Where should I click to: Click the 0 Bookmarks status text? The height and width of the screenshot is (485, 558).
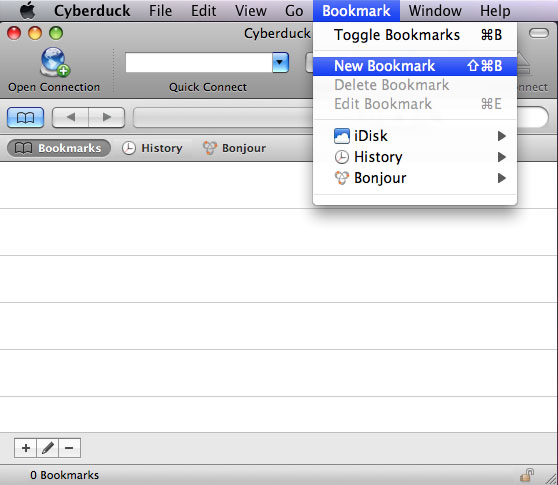click(64, 475)
